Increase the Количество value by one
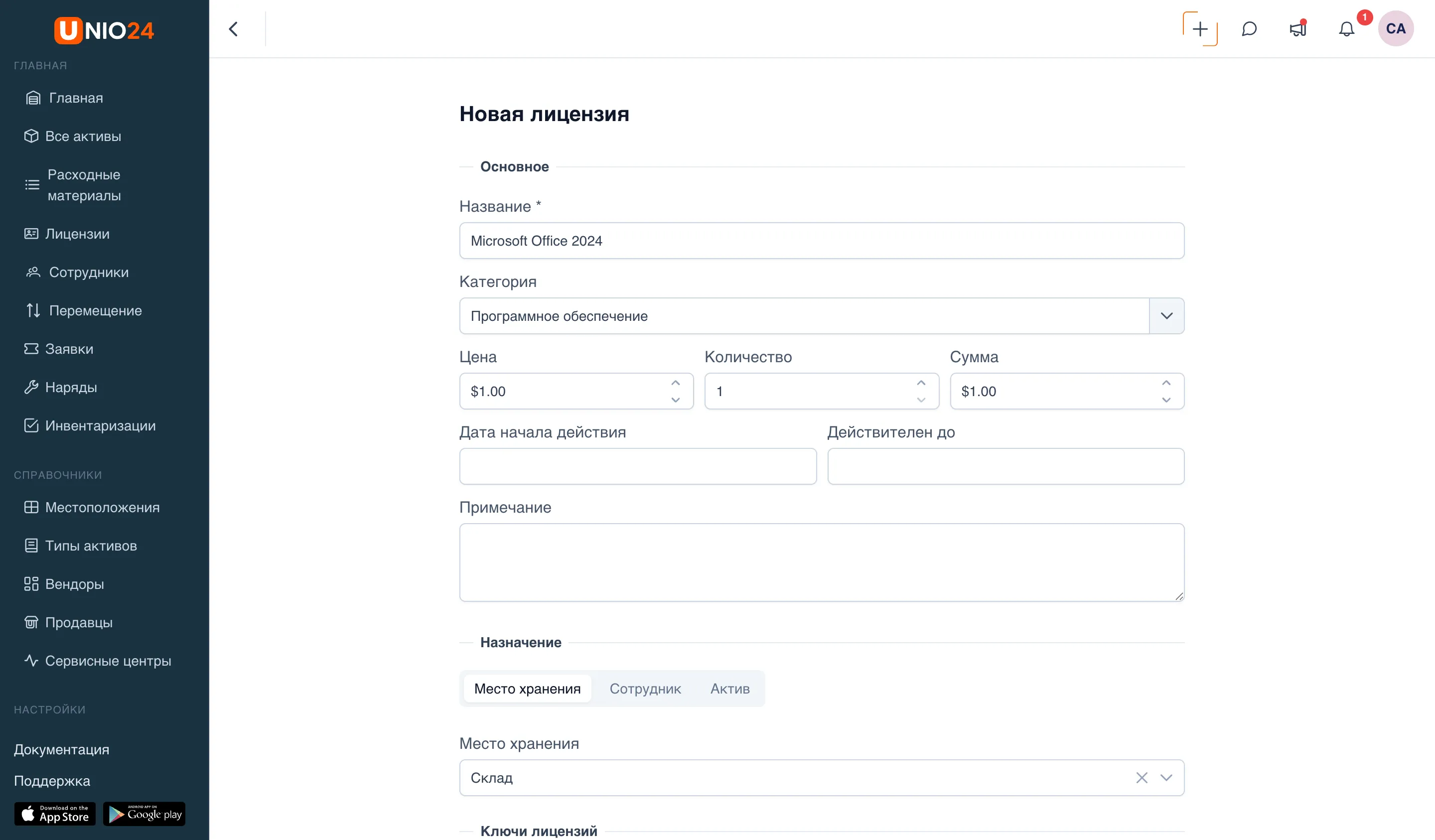 coord(921,383)
